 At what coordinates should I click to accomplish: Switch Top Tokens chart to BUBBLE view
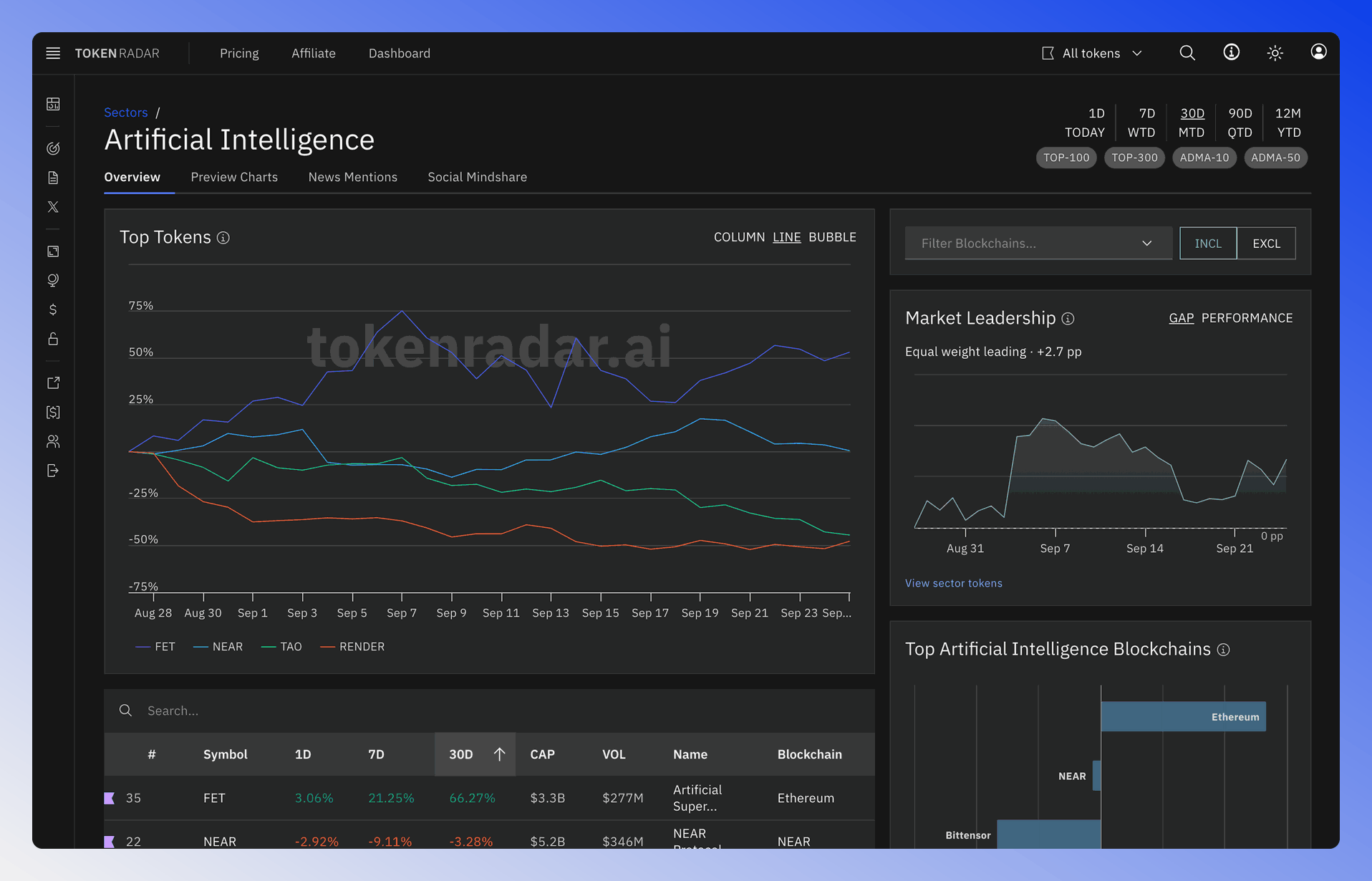[x=832, y=237]
